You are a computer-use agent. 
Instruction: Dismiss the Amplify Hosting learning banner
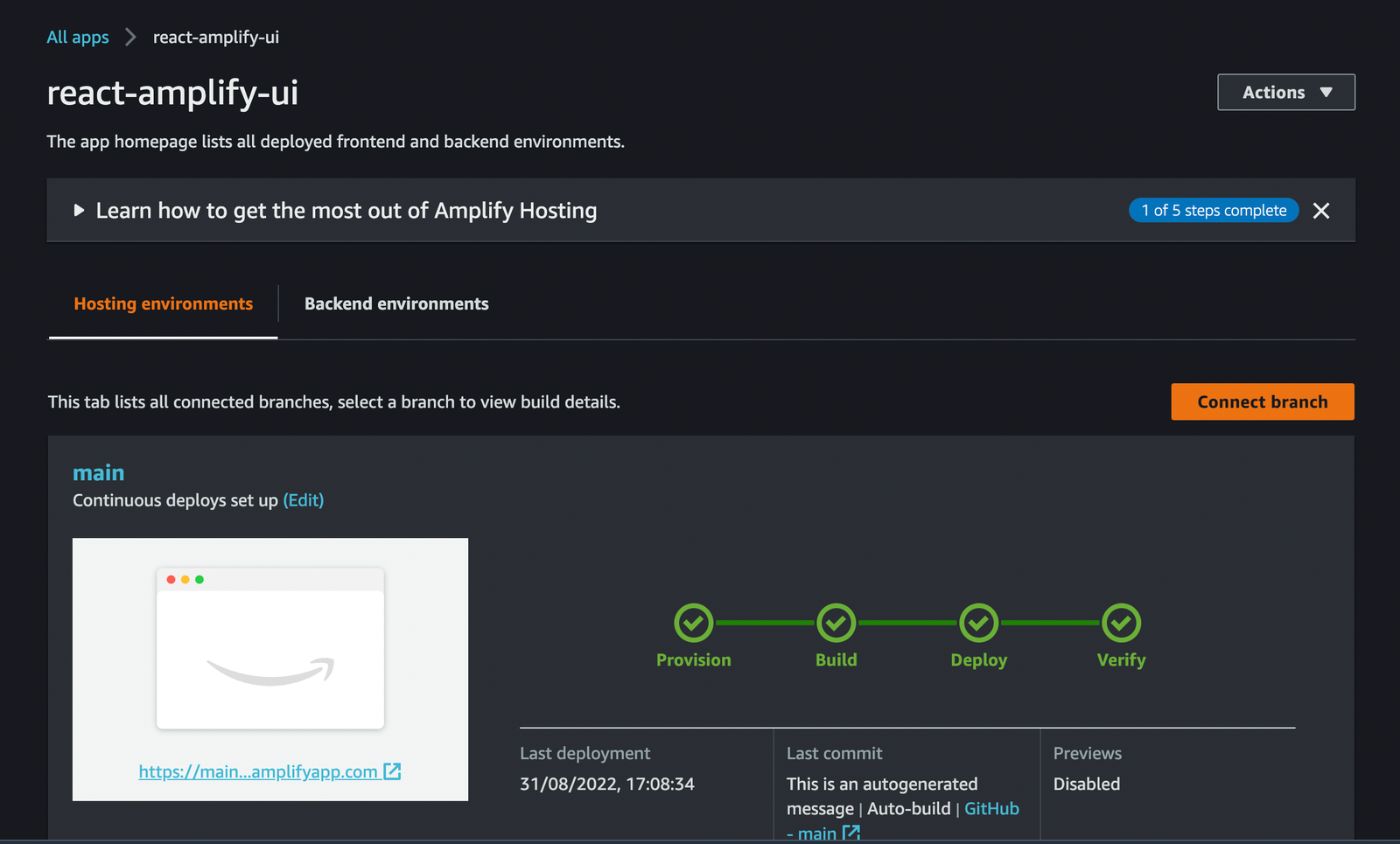(1321, 210)
